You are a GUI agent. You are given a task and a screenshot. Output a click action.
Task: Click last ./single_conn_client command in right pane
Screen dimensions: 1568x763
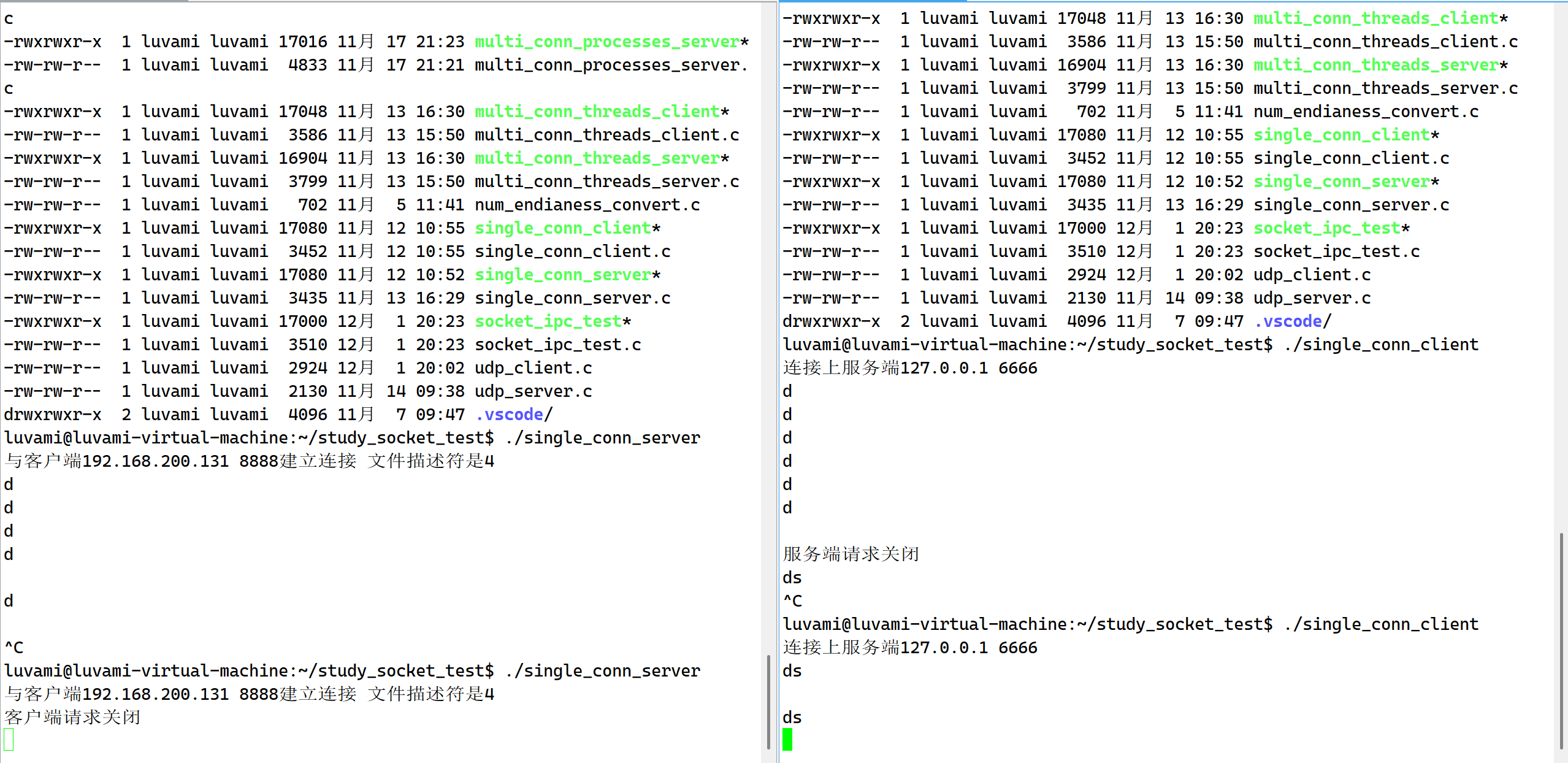[1381, 624]
